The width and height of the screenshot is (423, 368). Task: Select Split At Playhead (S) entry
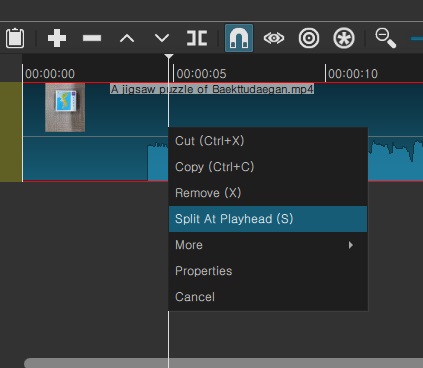(x=268, y=219)
